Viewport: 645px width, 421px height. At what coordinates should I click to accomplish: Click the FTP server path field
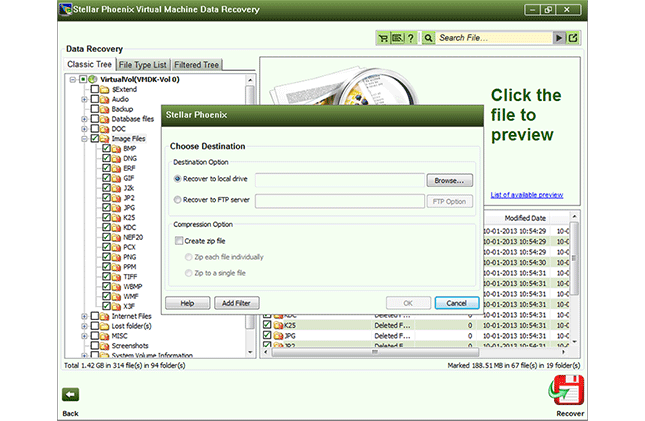(x=340, y=201)
